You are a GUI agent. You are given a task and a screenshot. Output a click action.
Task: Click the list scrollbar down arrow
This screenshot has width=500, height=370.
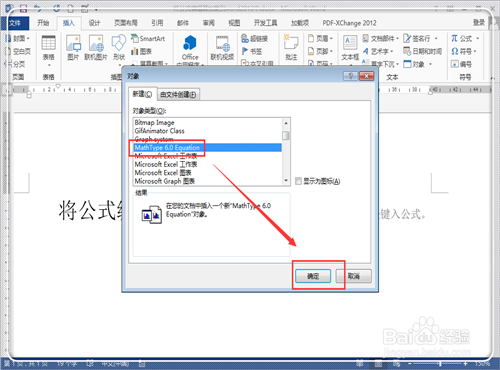(286, 181)
